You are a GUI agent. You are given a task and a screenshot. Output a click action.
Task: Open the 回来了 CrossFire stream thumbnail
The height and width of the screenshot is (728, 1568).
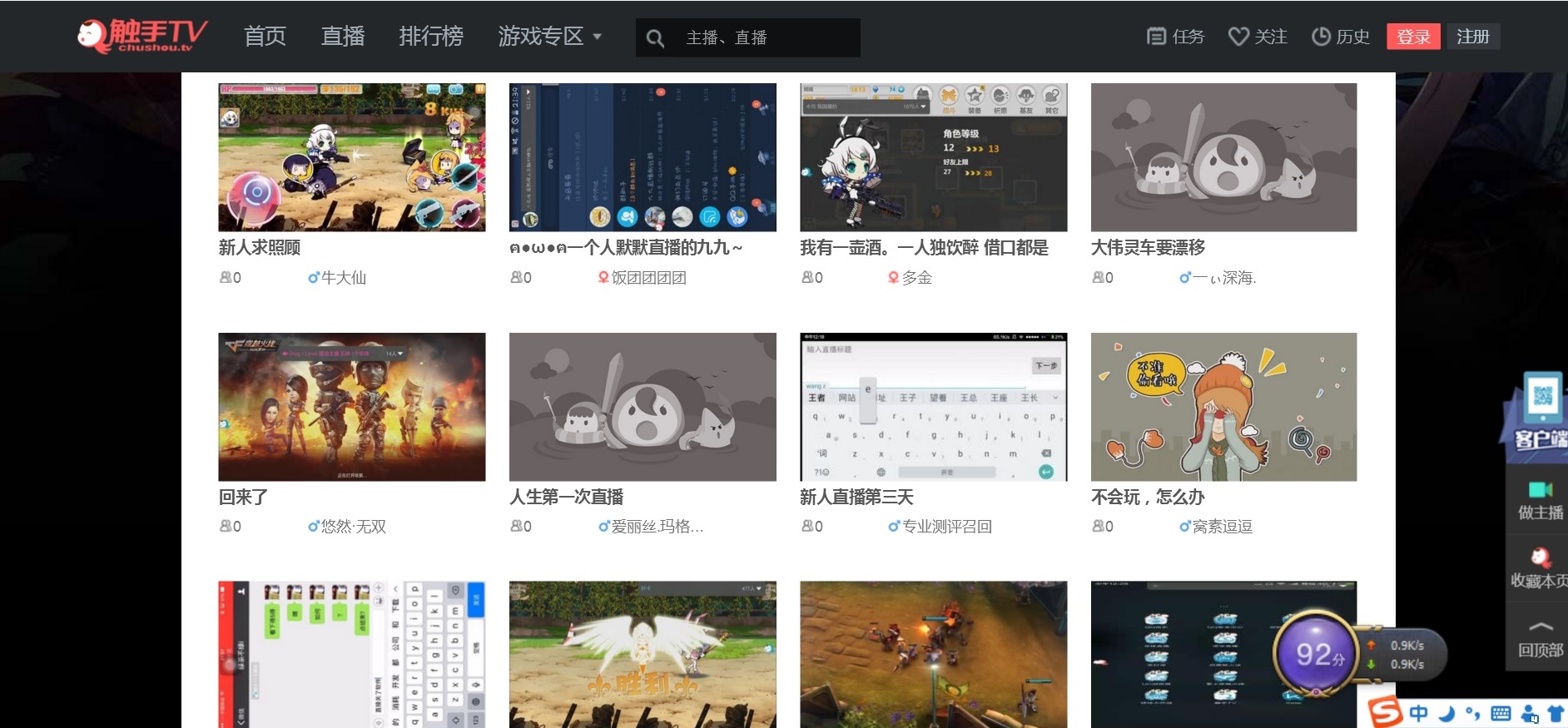[352, 407]
